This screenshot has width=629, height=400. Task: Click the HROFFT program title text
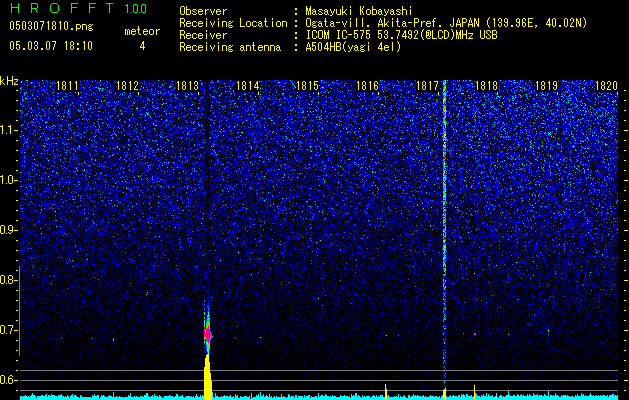[x=63, y=8]
